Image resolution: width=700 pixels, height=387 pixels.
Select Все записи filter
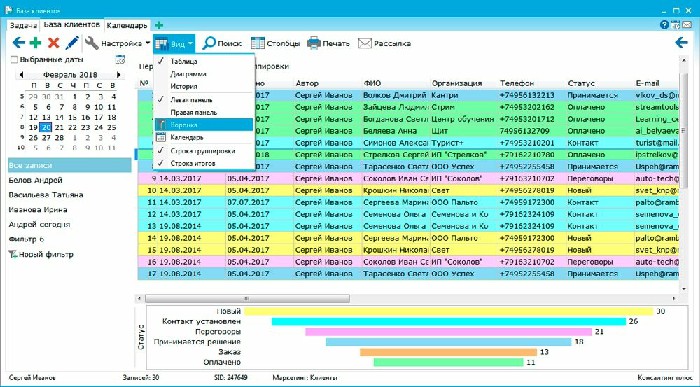[x=70, y=165]
